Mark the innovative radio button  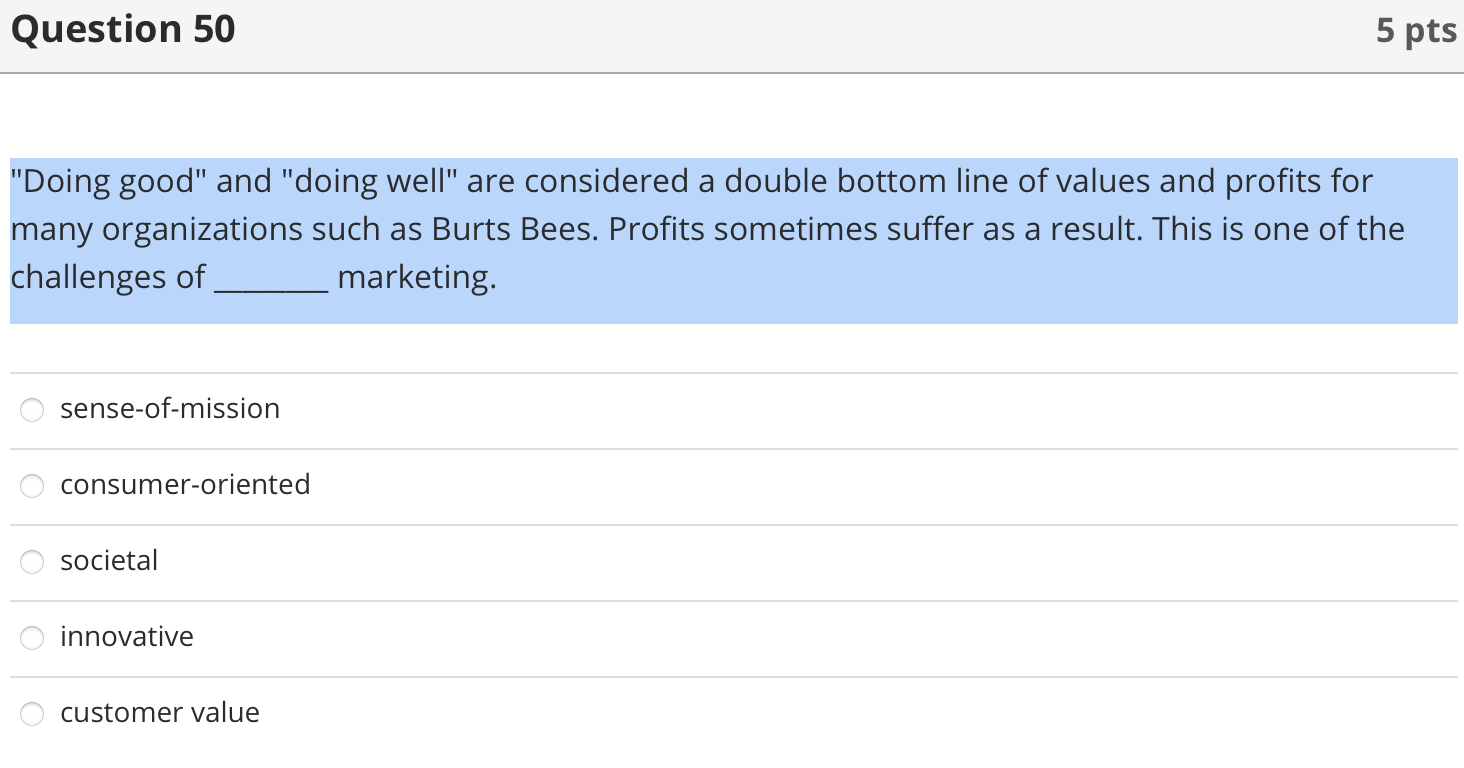click(x=33, y=638)
